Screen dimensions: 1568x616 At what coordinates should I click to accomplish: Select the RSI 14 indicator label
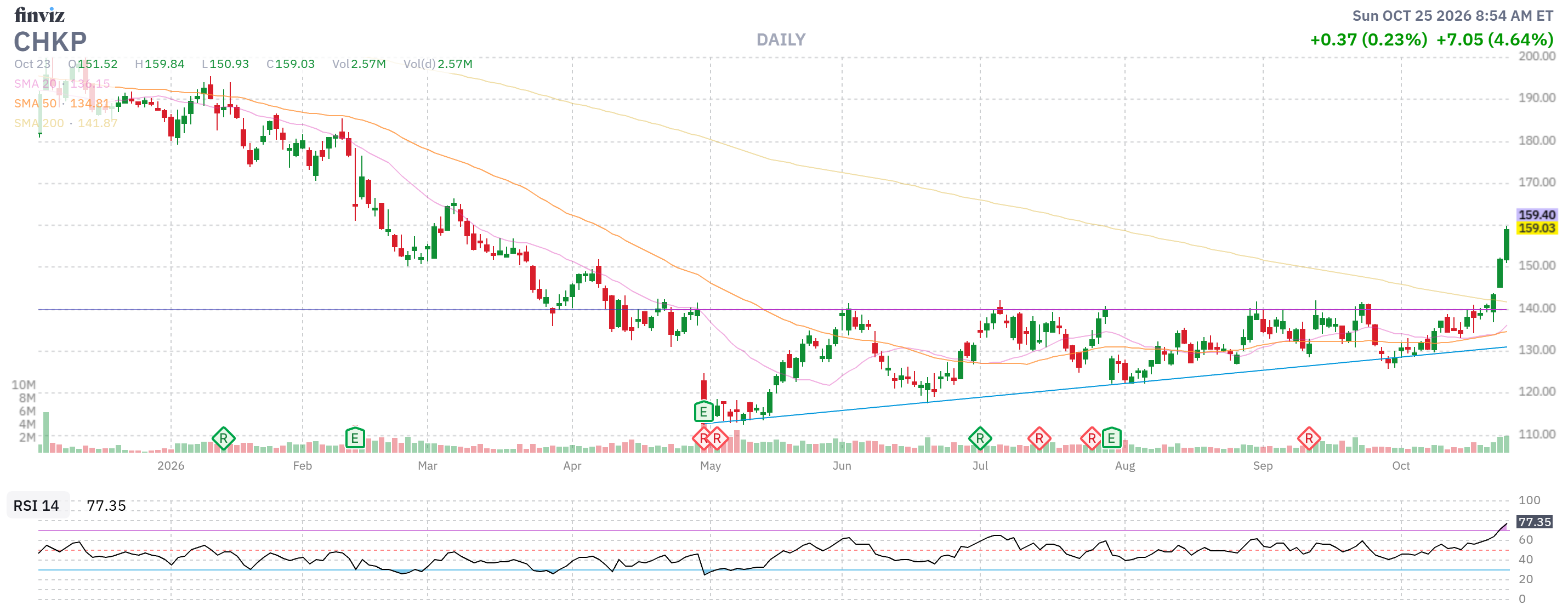click(x=37, y=505)
